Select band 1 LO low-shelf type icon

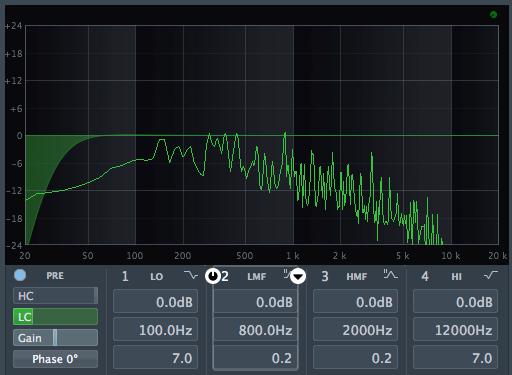191,275
